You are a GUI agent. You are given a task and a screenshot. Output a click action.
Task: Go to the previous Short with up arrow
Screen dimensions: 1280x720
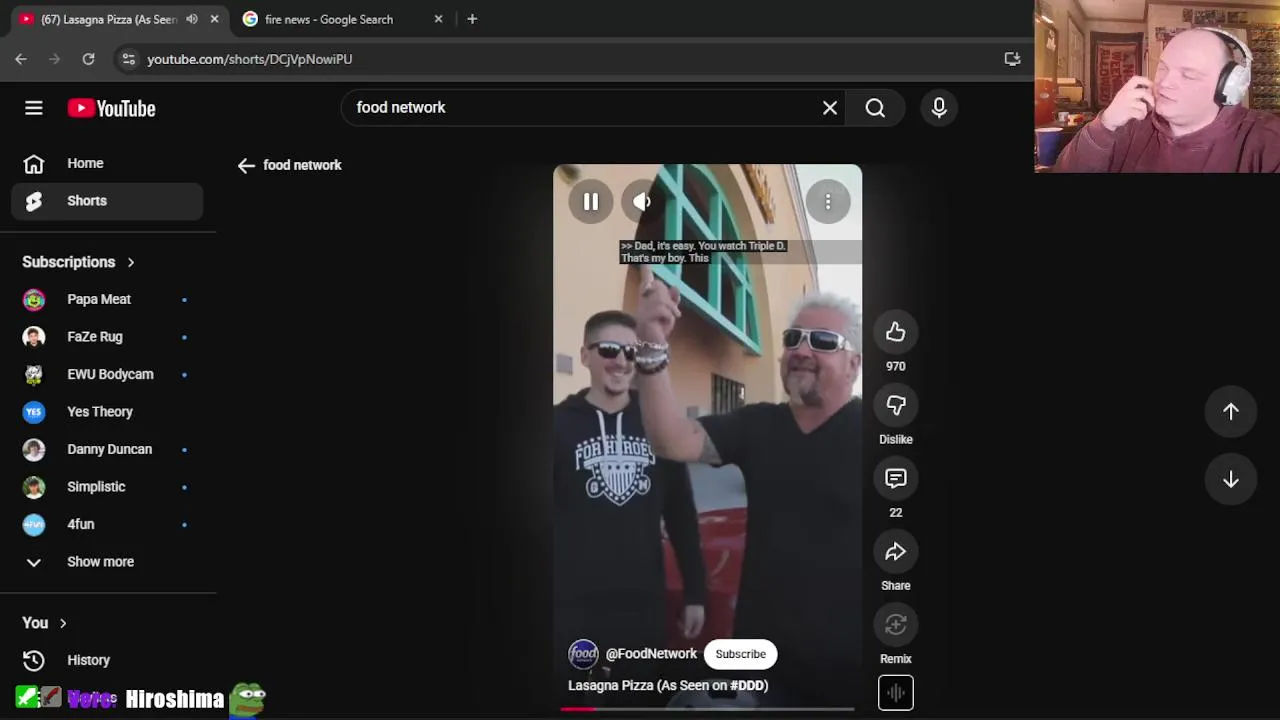pos(1231,412)
